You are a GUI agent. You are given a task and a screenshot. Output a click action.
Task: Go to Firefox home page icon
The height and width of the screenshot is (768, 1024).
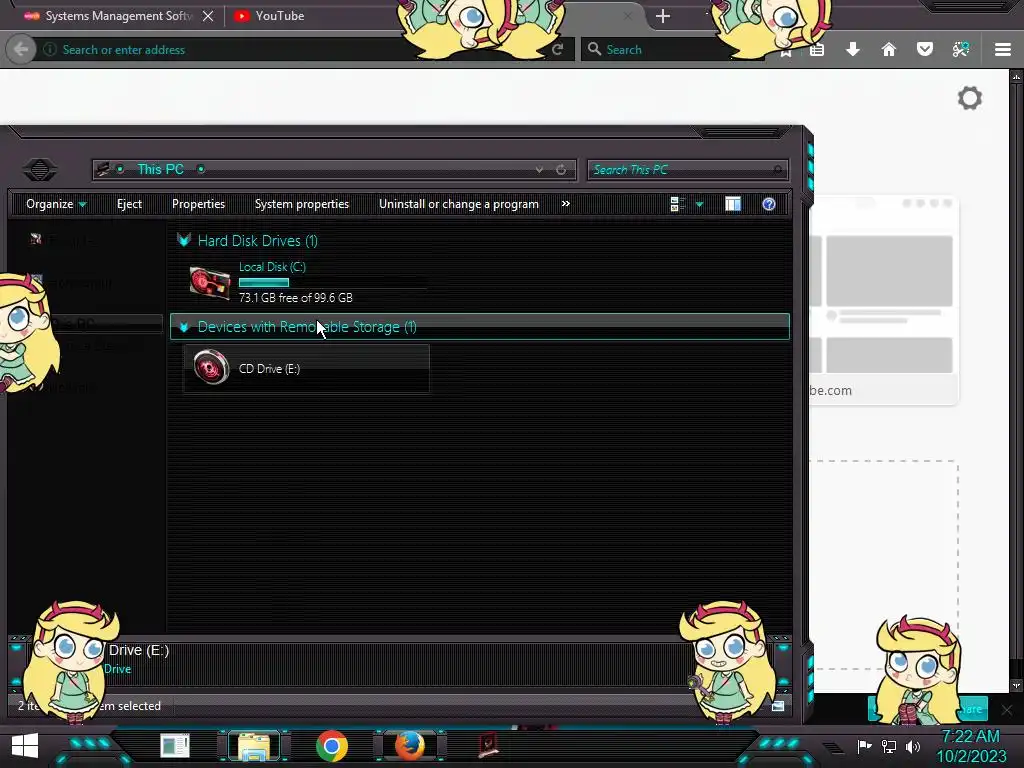[x=889, y=50]
